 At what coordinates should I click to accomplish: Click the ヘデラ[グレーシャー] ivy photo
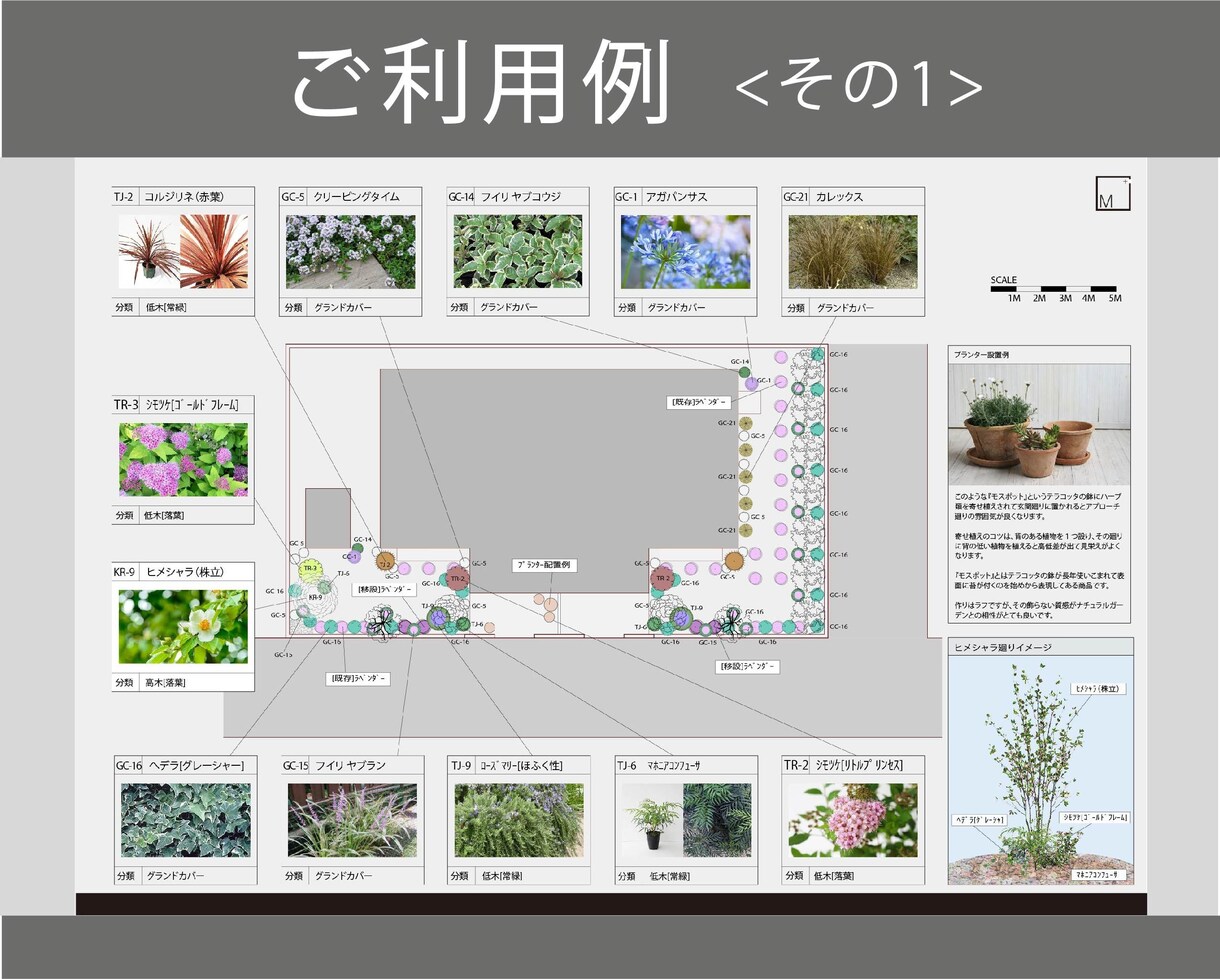(186, 820)
